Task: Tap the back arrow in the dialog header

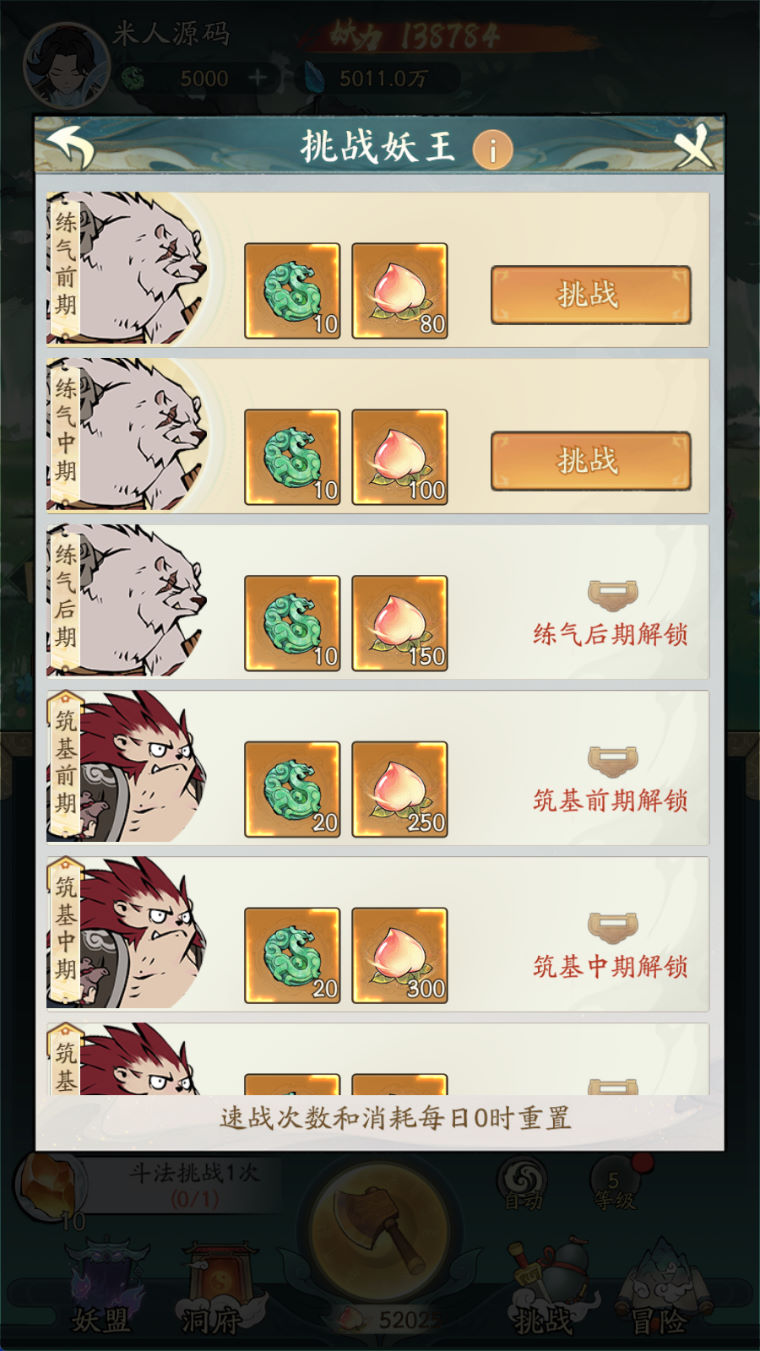Action: (x=70, y=147)
